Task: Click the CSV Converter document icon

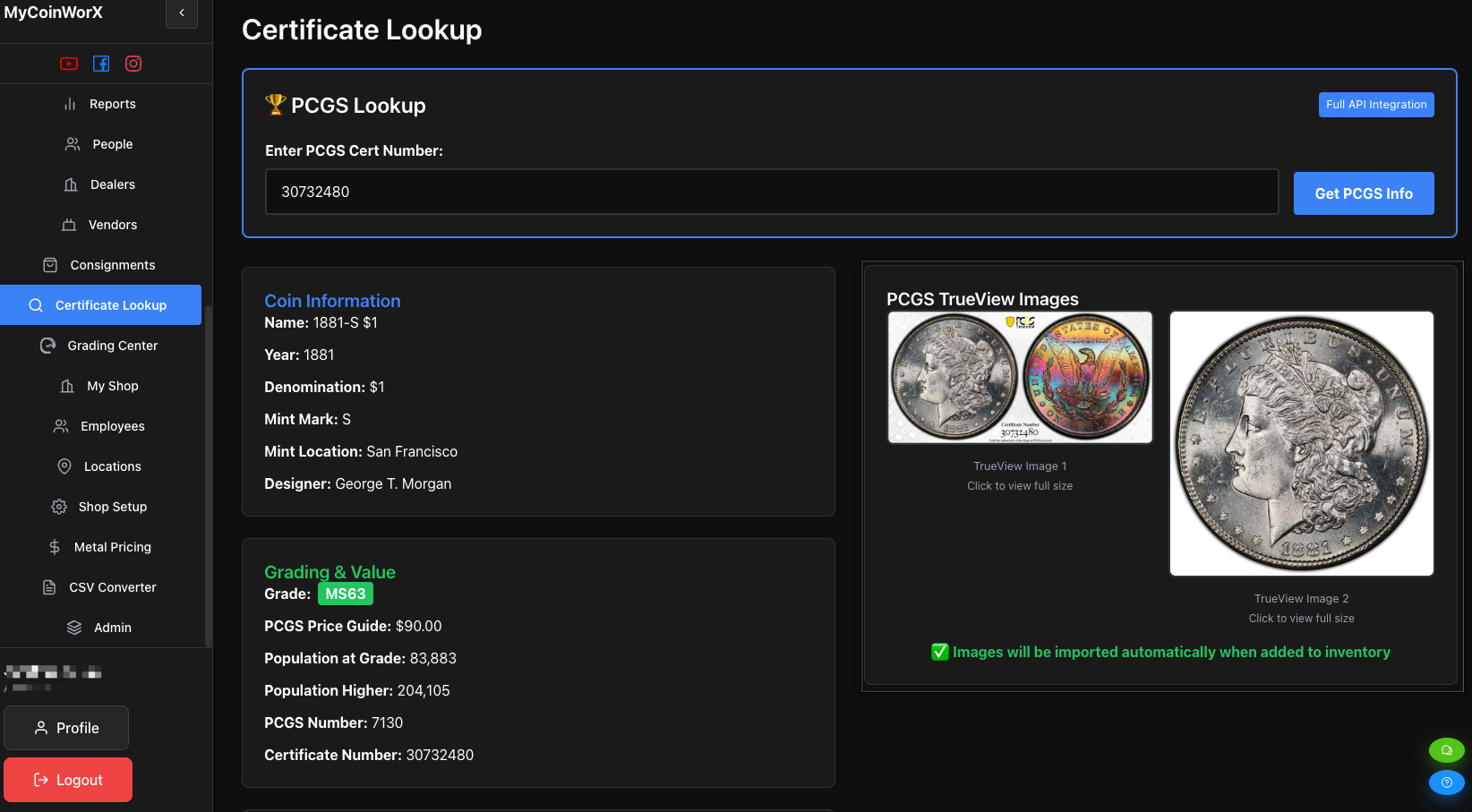Action: (x=47, y=587)
